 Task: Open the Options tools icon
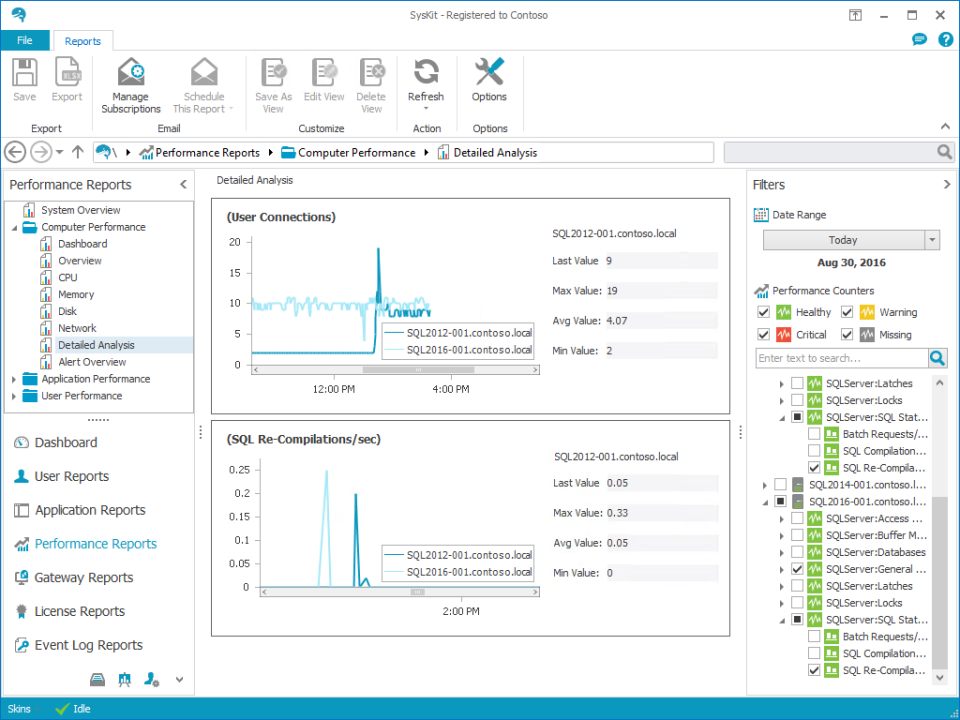click(489, 72)
